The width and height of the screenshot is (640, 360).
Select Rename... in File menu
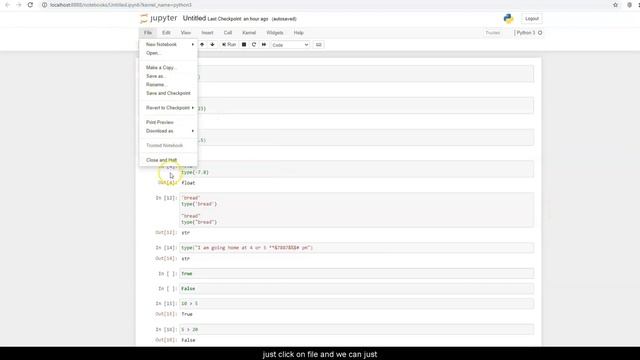169,84
